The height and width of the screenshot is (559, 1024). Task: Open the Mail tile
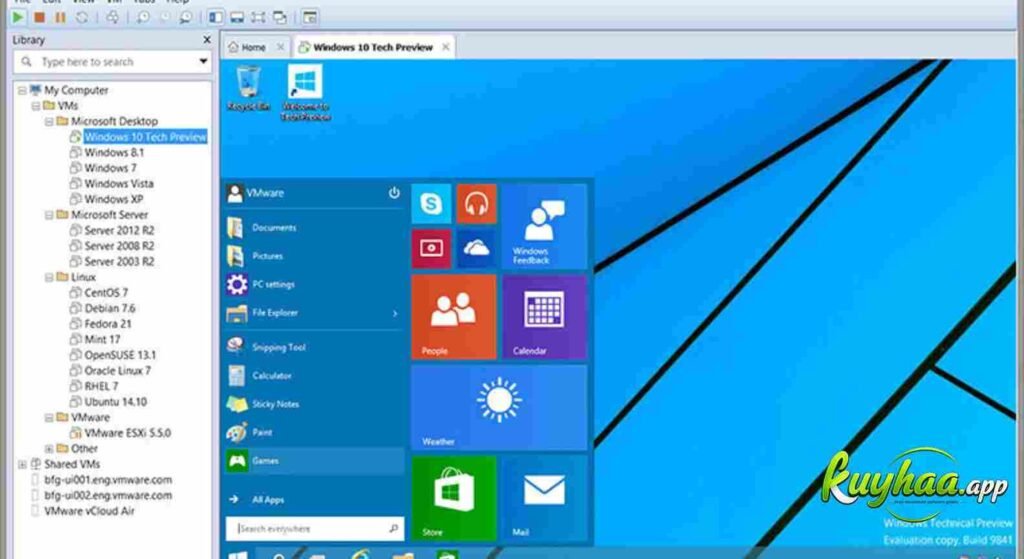(544, 498)
